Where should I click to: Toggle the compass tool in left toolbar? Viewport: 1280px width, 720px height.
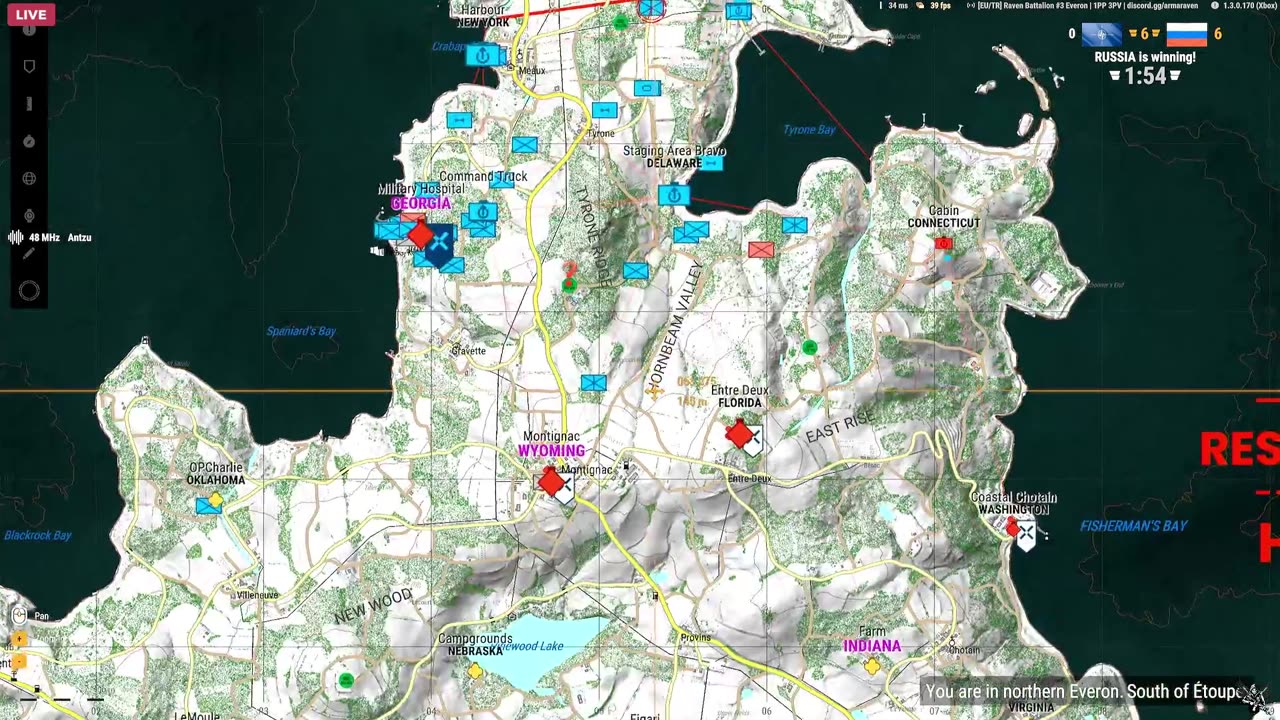click(x=29, y=141)
